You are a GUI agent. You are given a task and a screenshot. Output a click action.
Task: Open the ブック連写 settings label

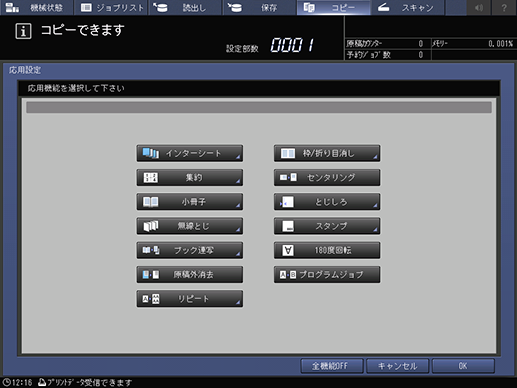point(194,250)
